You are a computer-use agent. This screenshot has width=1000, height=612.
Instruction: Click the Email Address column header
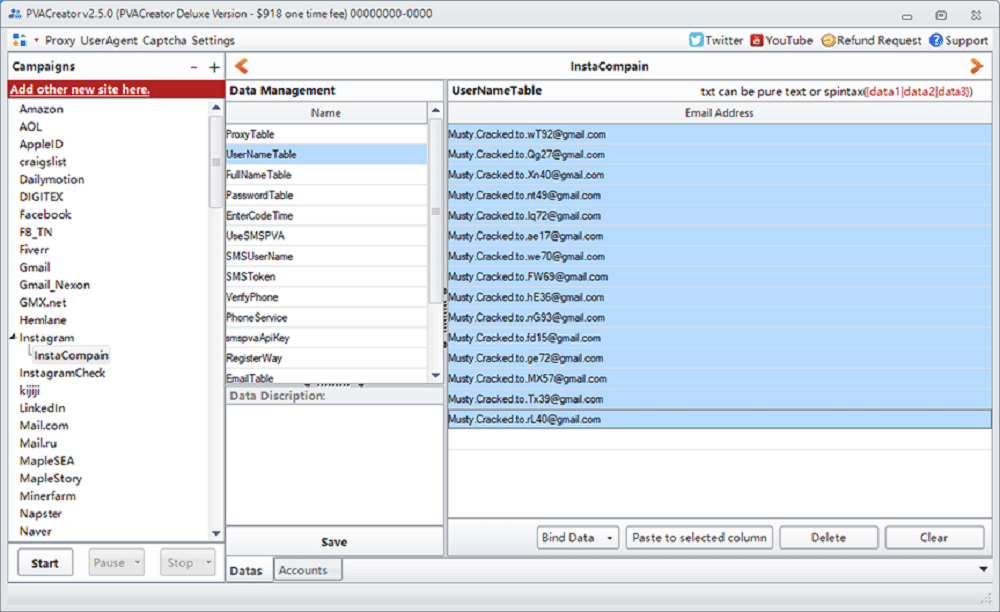(719, 113)
